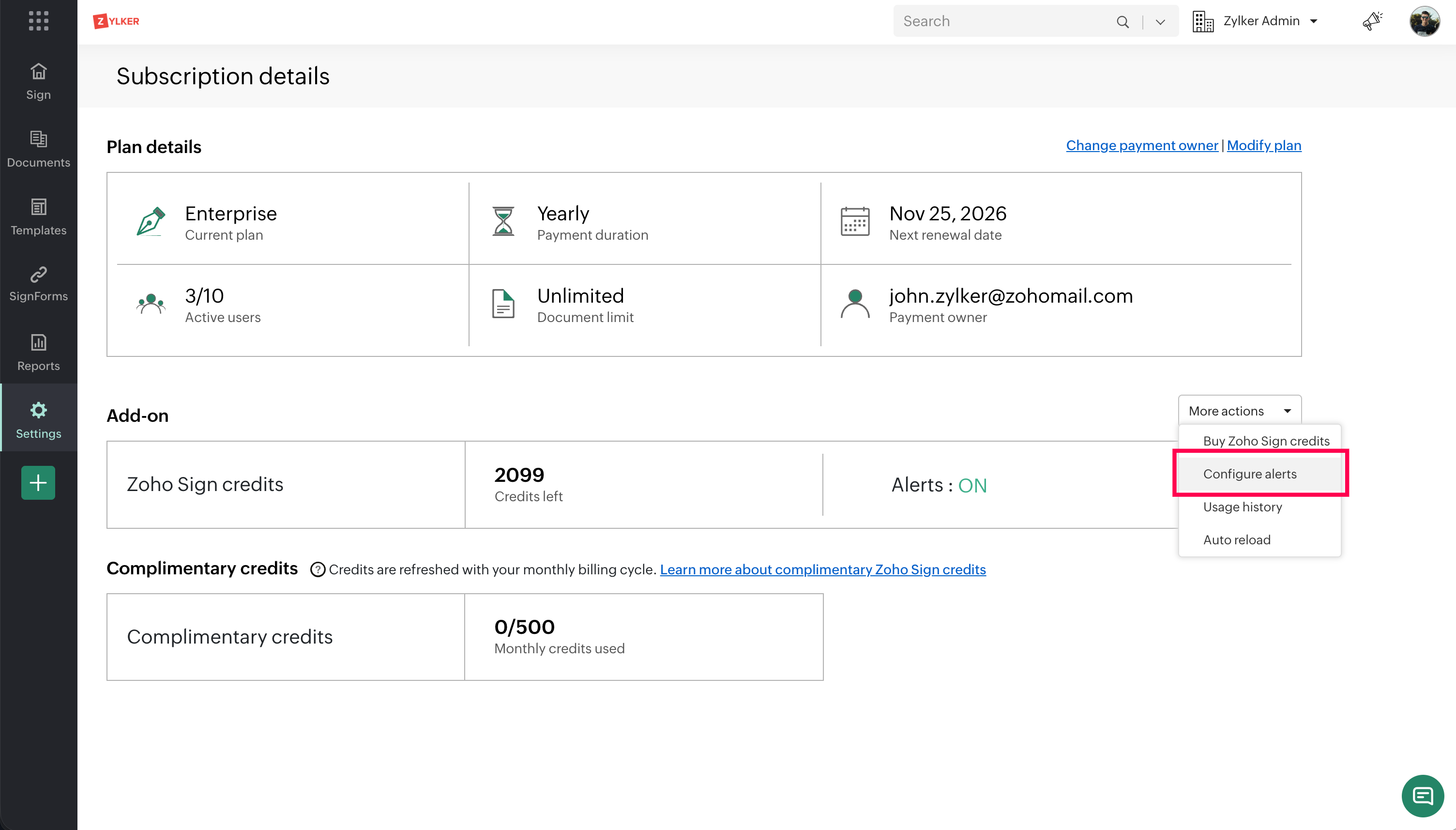Collapse the More actions dropdown

[1239, 411]
